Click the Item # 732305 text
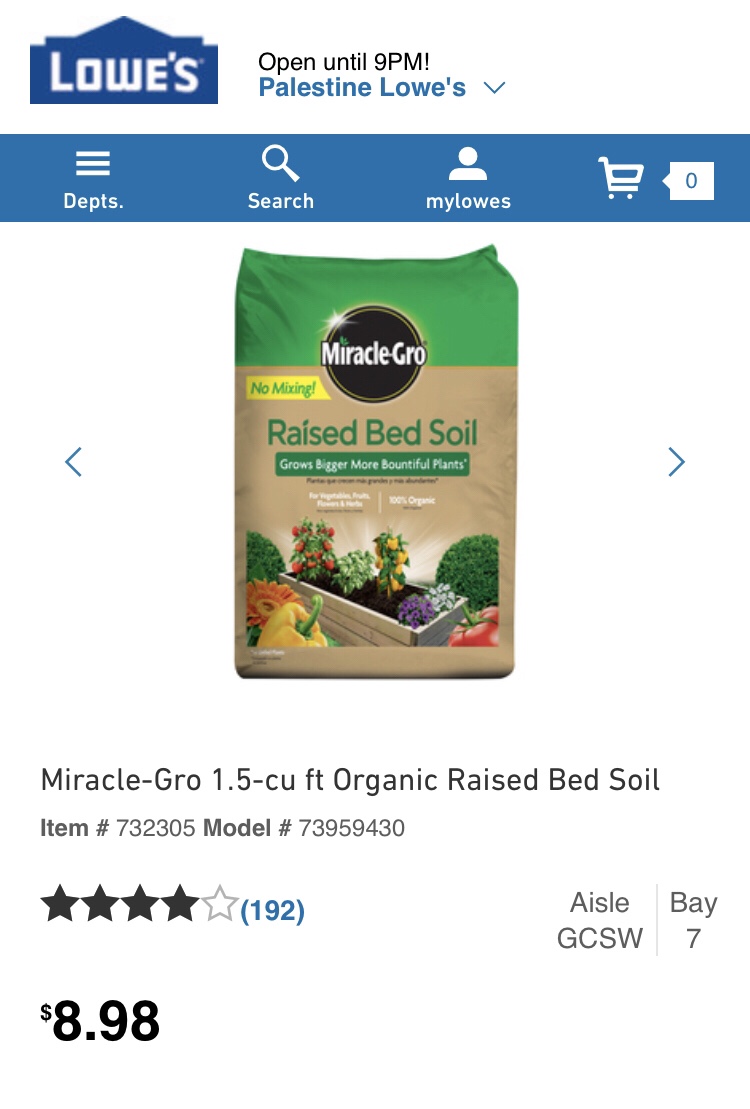Image resolution: width=750 pixels, height=1109 pixels. pyautogui.click(x=117, y=828)
